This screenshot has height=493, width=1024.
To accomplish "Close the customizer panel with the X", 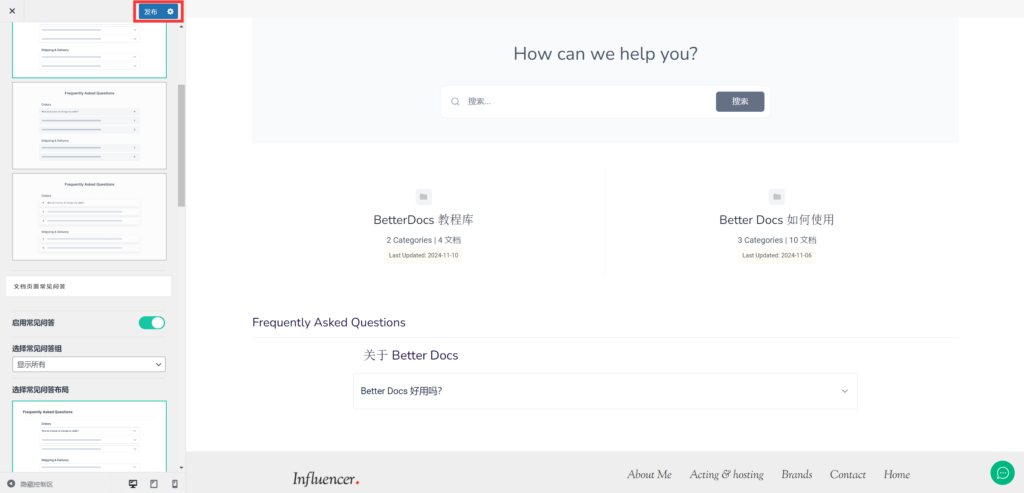I will pos(12,11).
